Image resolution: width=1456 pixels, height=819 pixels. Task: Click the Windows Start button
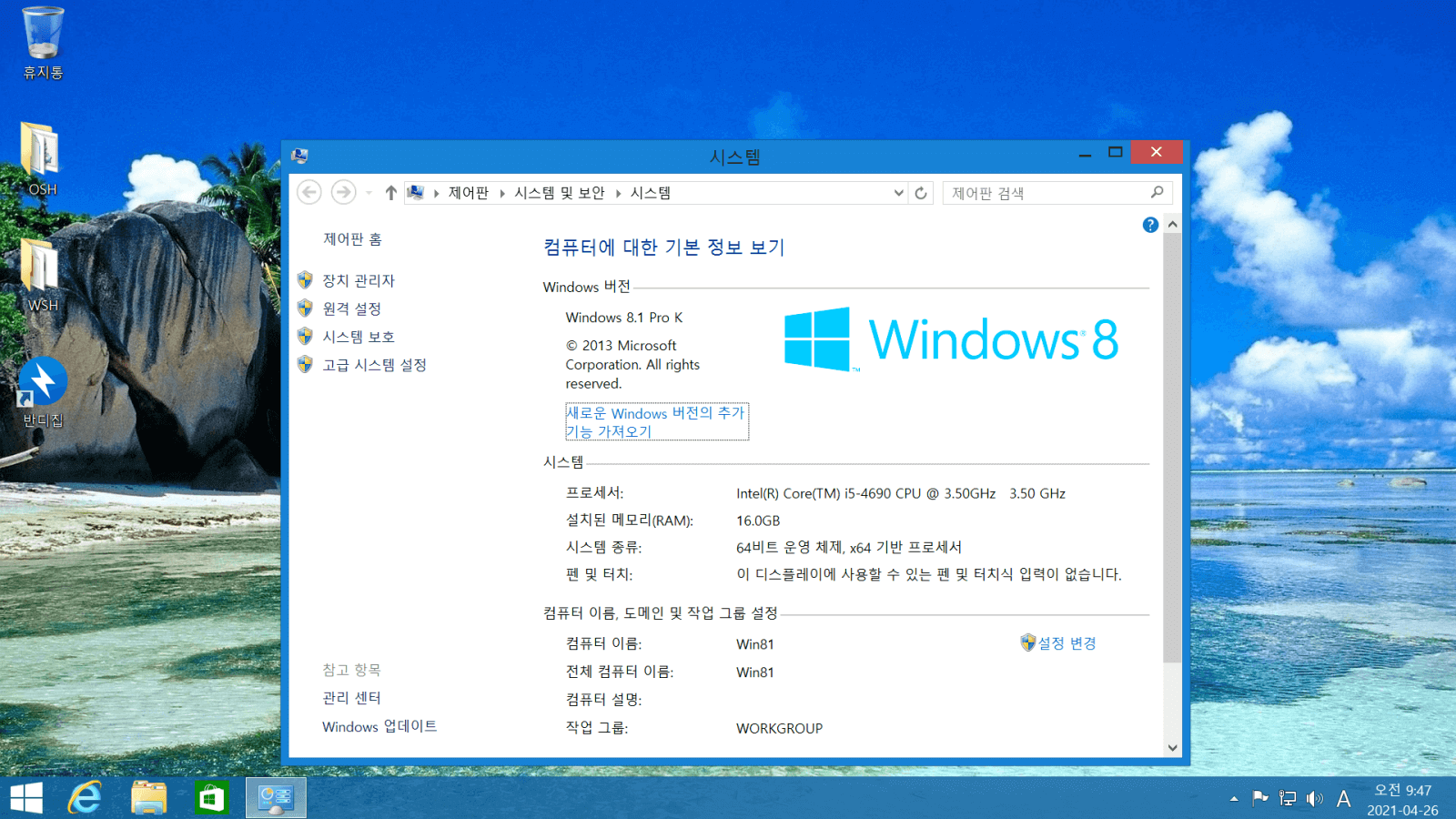tap(26, 798)
